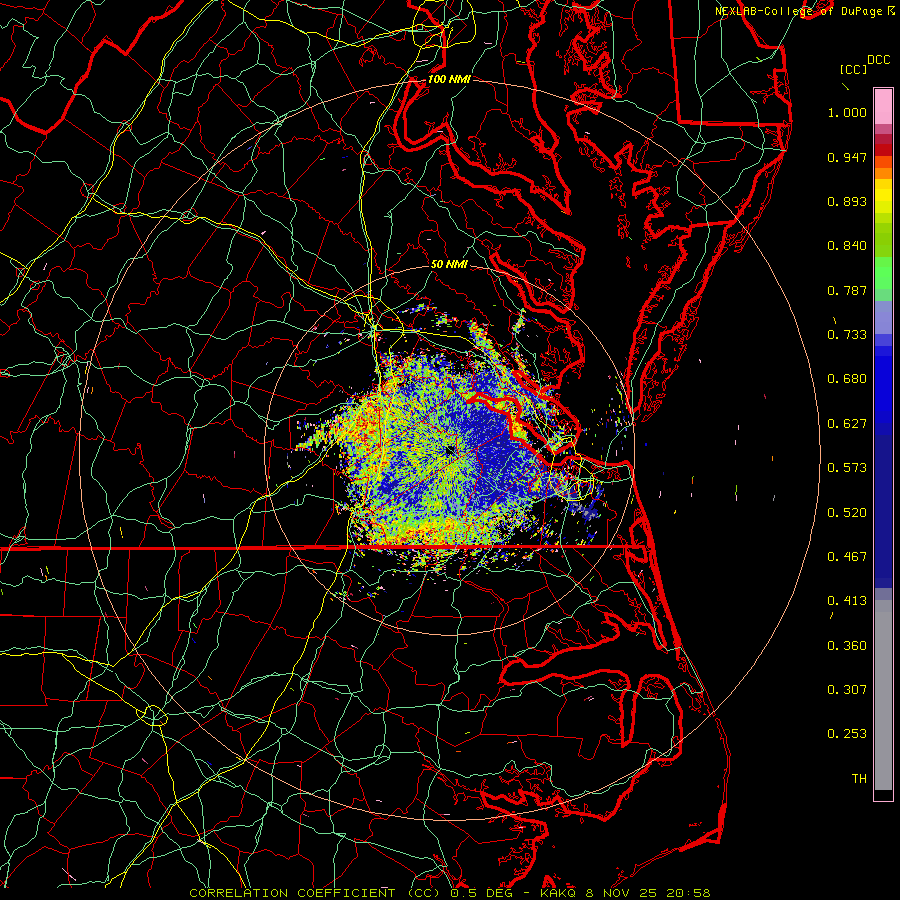This screenshot has height=900, width=900.
Task: Select the 0.680 legend value
Action: (847, 379)
